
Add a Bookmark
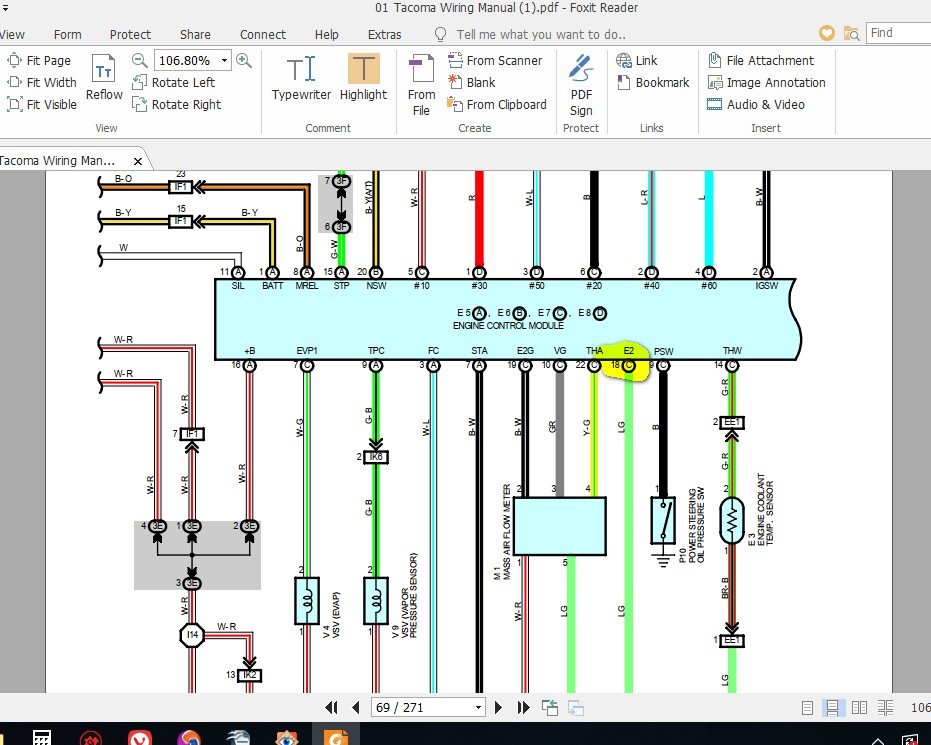pos(653,83)
